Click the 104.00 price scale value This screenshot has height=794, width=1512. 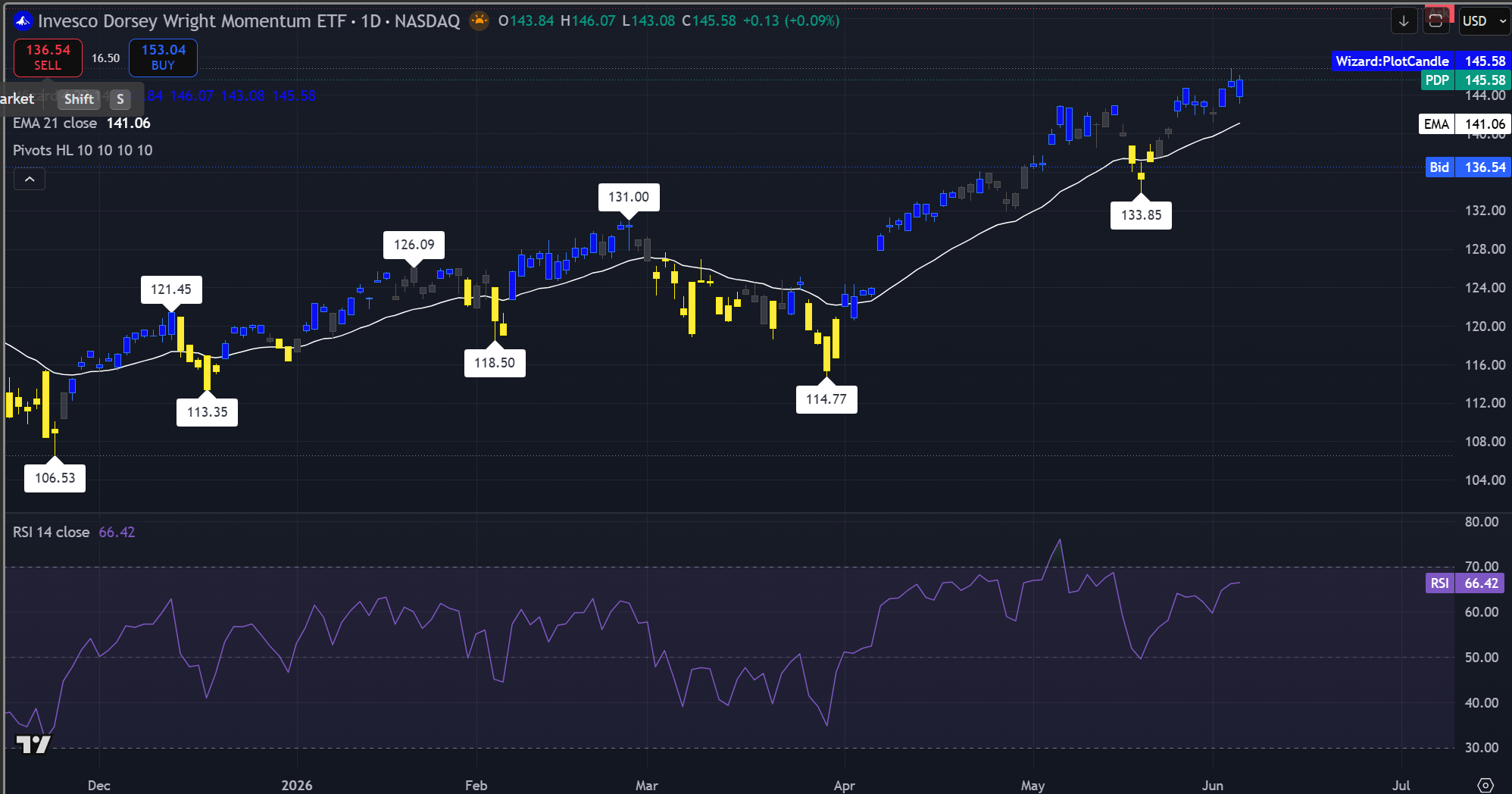click(1485, 480)
